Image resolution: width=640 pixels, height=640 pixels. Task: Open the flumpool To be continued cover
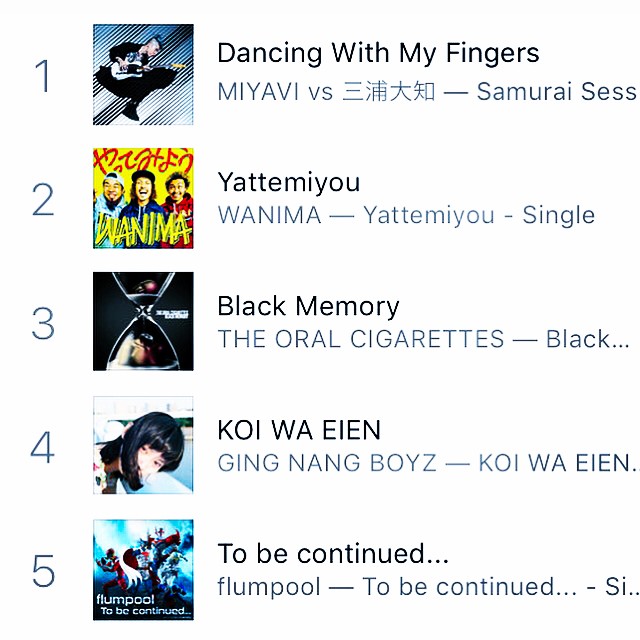pos(143,569)
